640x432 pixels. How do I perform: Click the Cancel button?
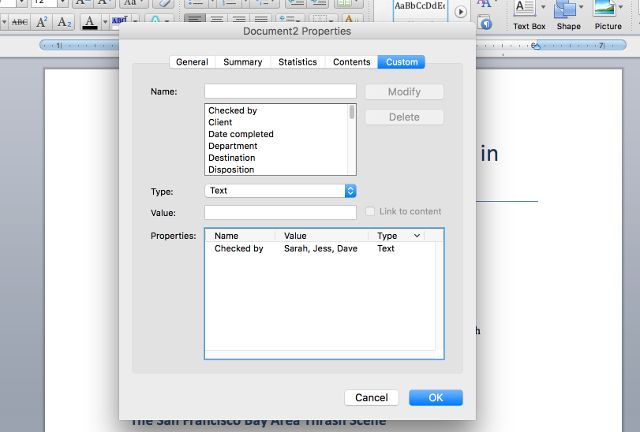click(371, 398)
